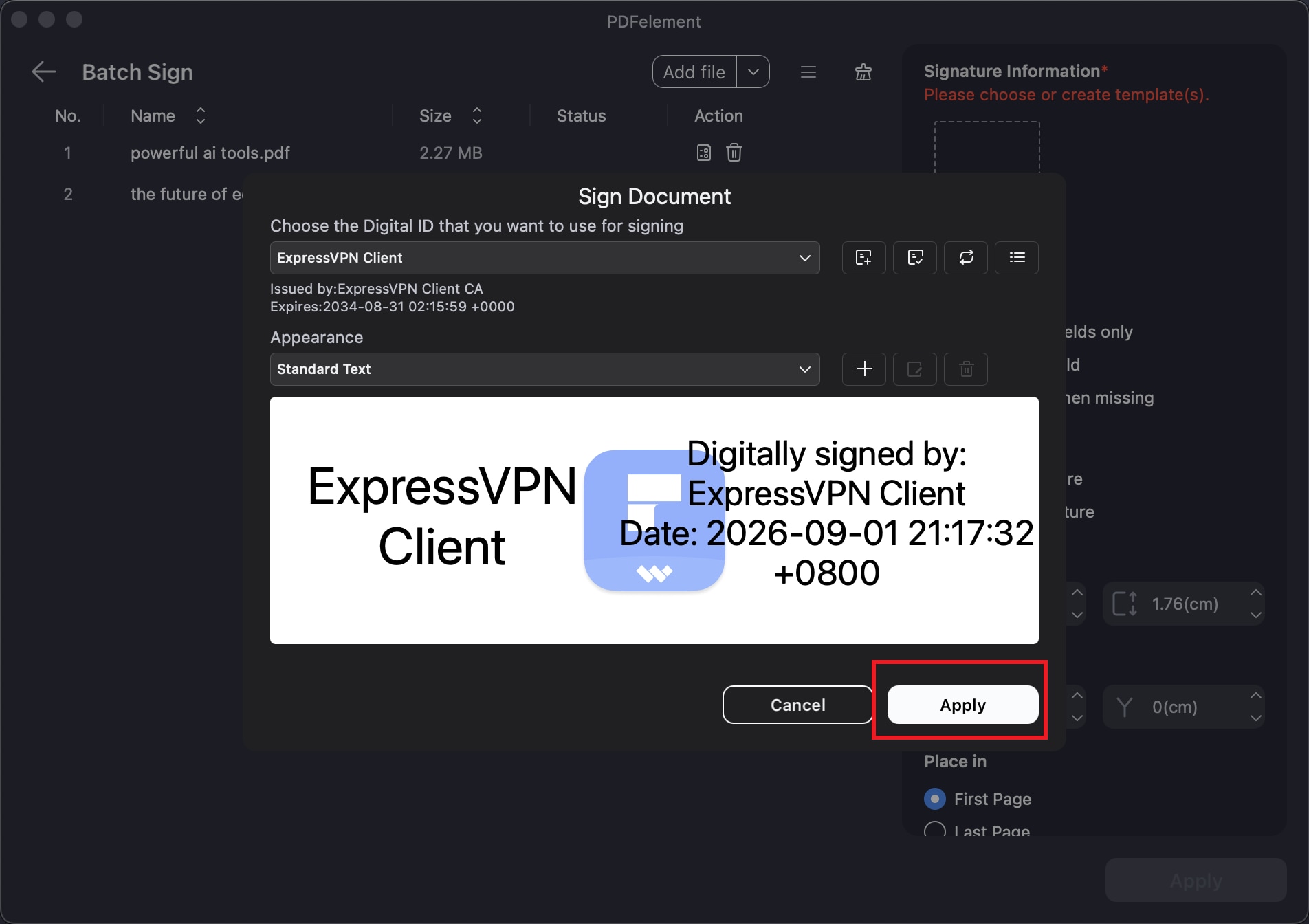The width and height of the screenshot is (1309, 924).
Task: Click the create new Digital ID icon
Action: click(863, 258)
